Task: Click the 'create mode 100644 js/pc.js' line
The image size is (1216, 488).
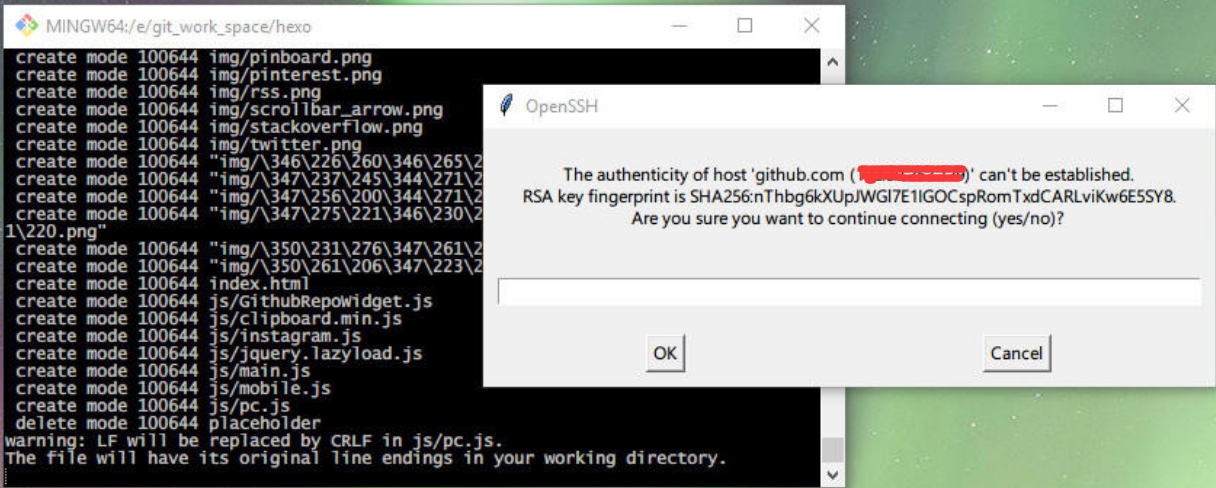Action: point(153,406)
